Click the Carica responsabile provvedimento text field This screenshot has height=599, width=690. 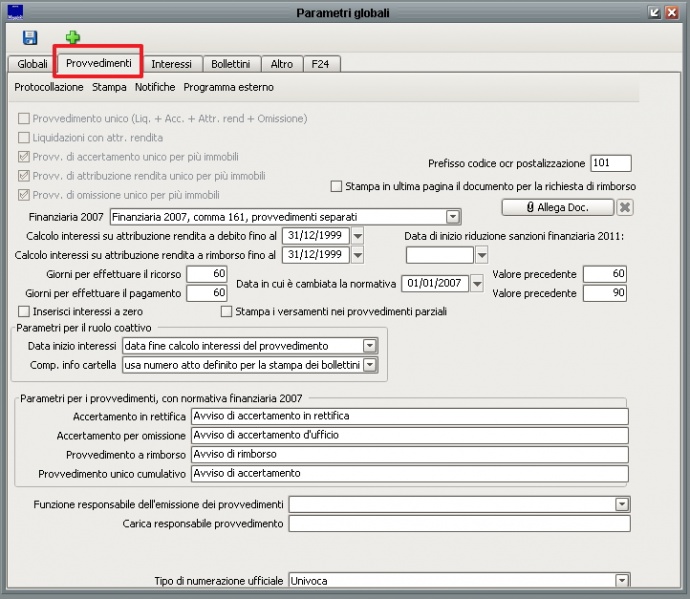[459, 523]
